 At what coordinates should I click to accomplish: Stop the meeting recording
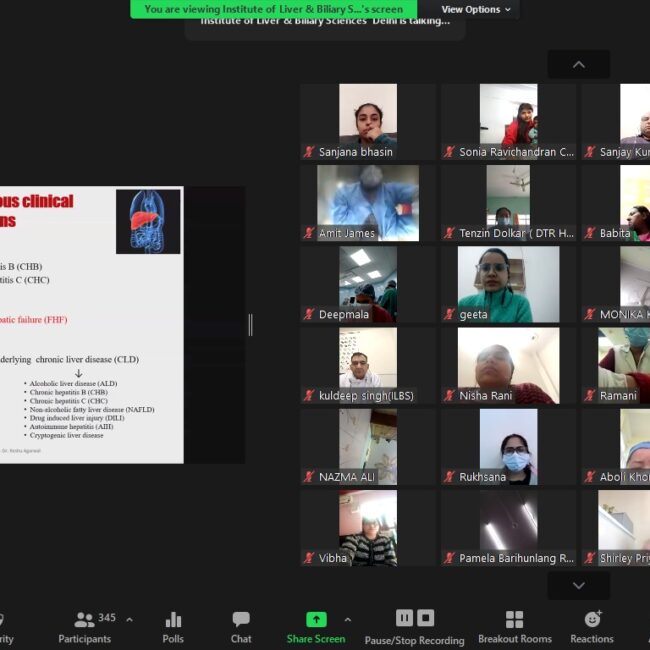[426, 618]
